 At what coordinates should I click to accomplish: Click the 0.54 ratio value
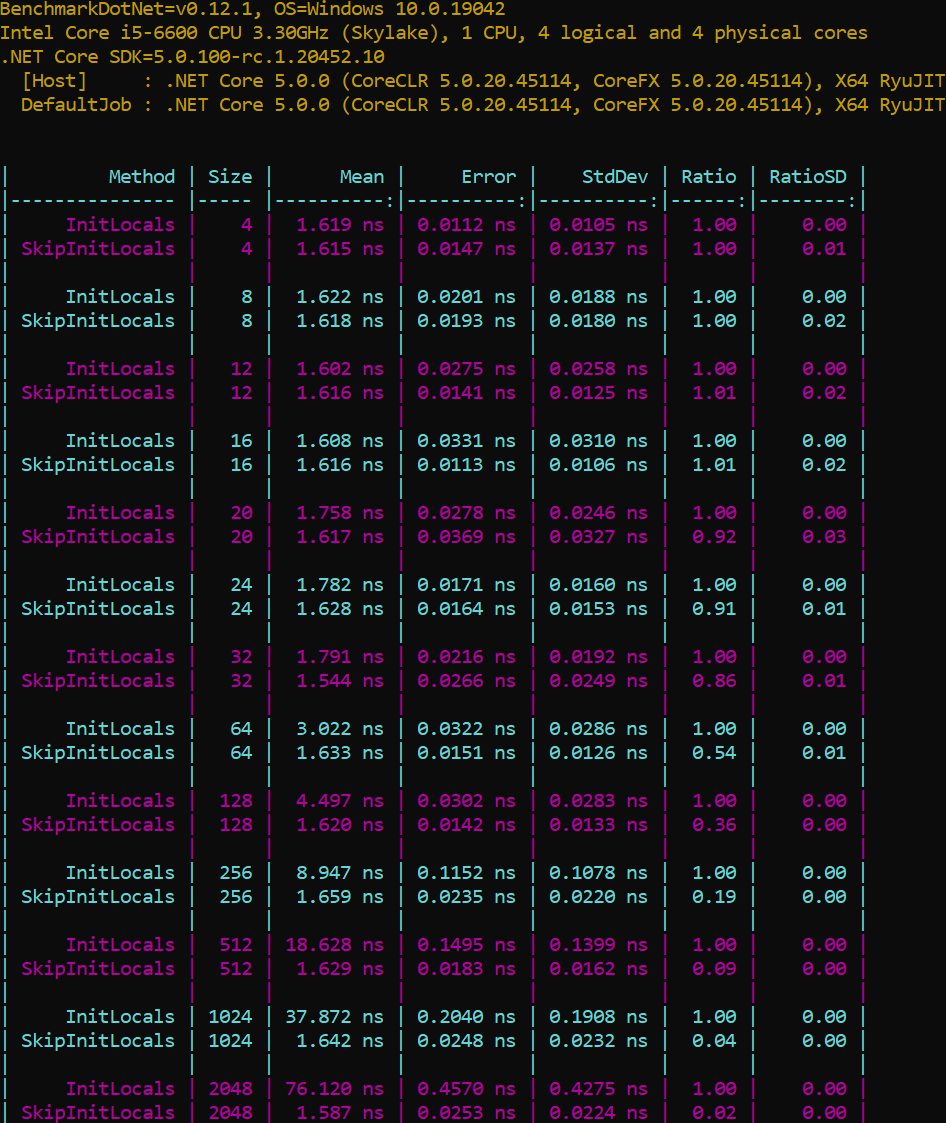(x=714, y=753)
